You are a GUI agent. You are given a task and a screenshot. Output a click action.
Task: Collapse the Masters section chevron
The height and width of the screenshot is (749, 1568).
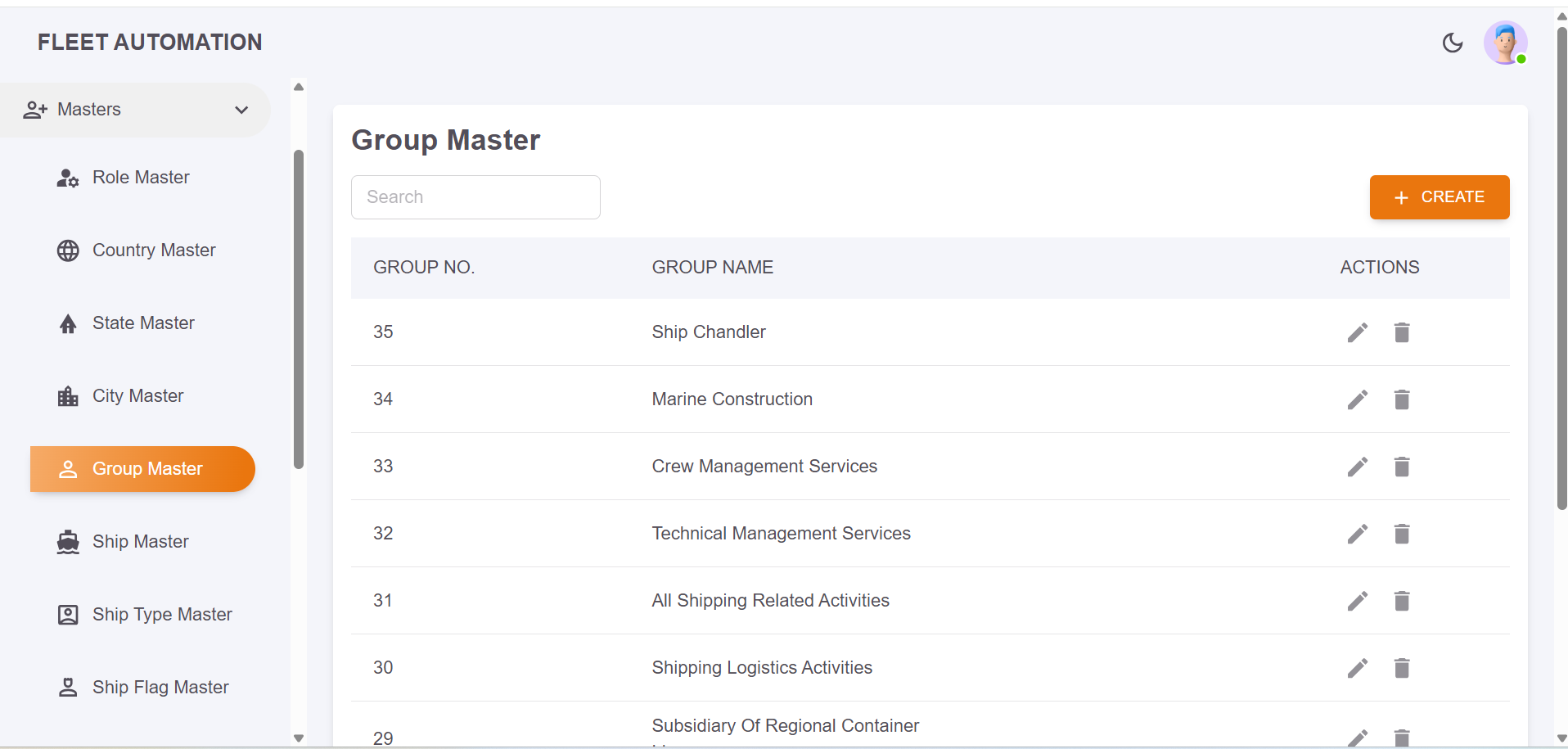(241, 110)
